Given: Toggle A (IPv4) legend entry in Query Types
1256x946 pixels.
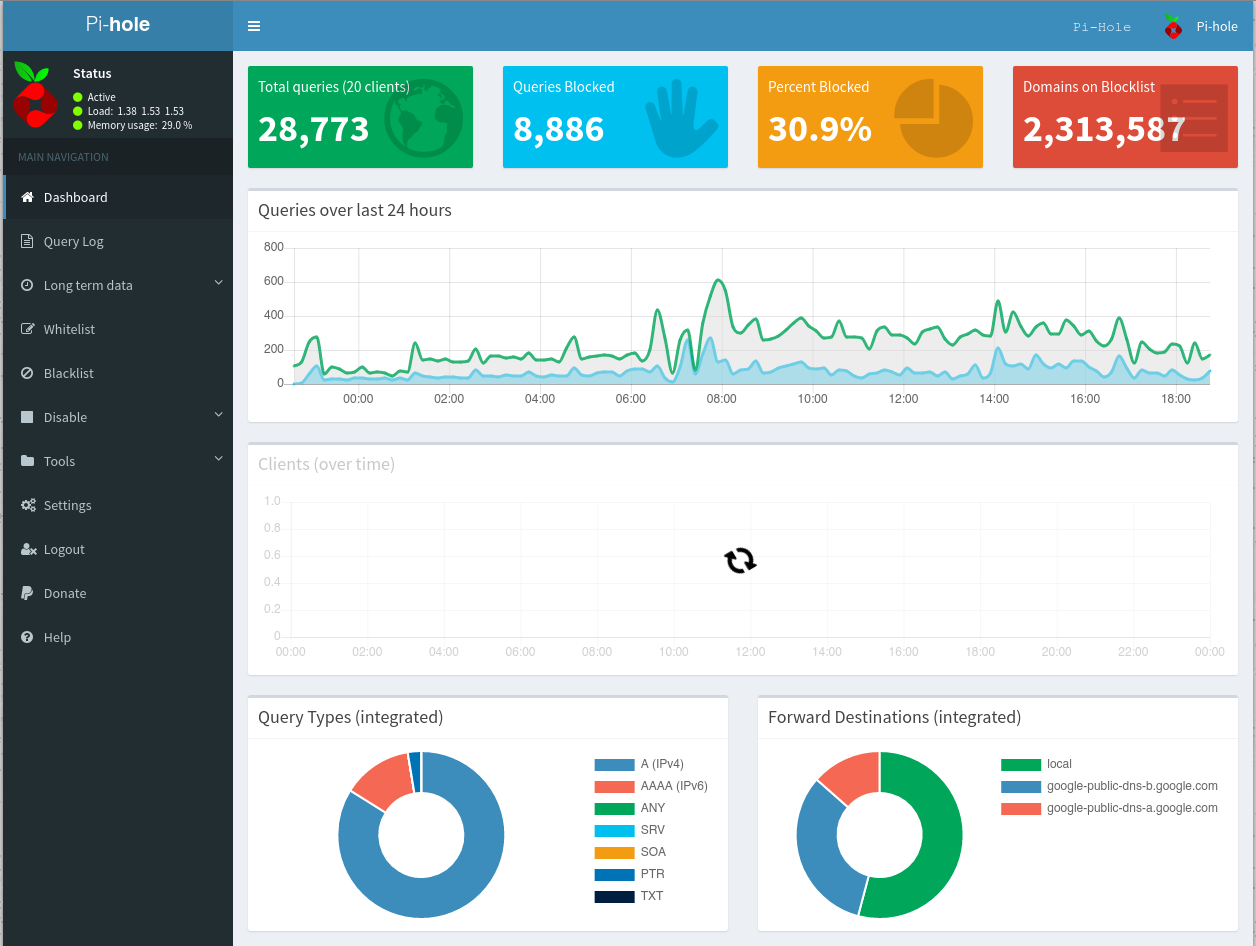Looking at the screenshot, I should click(650, 764).
